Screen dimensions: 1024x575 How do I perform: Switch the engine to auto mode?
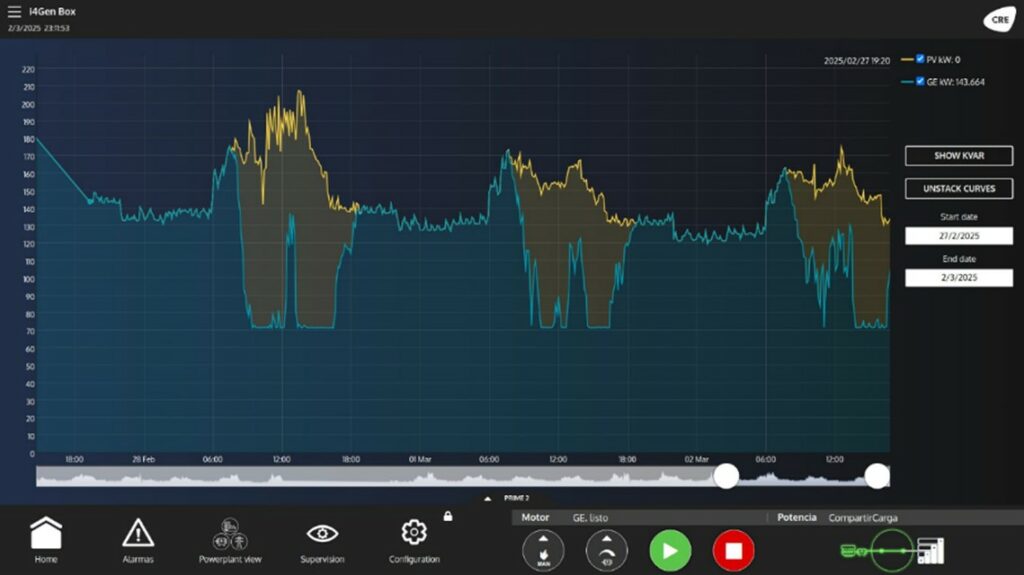click(607, 551)
